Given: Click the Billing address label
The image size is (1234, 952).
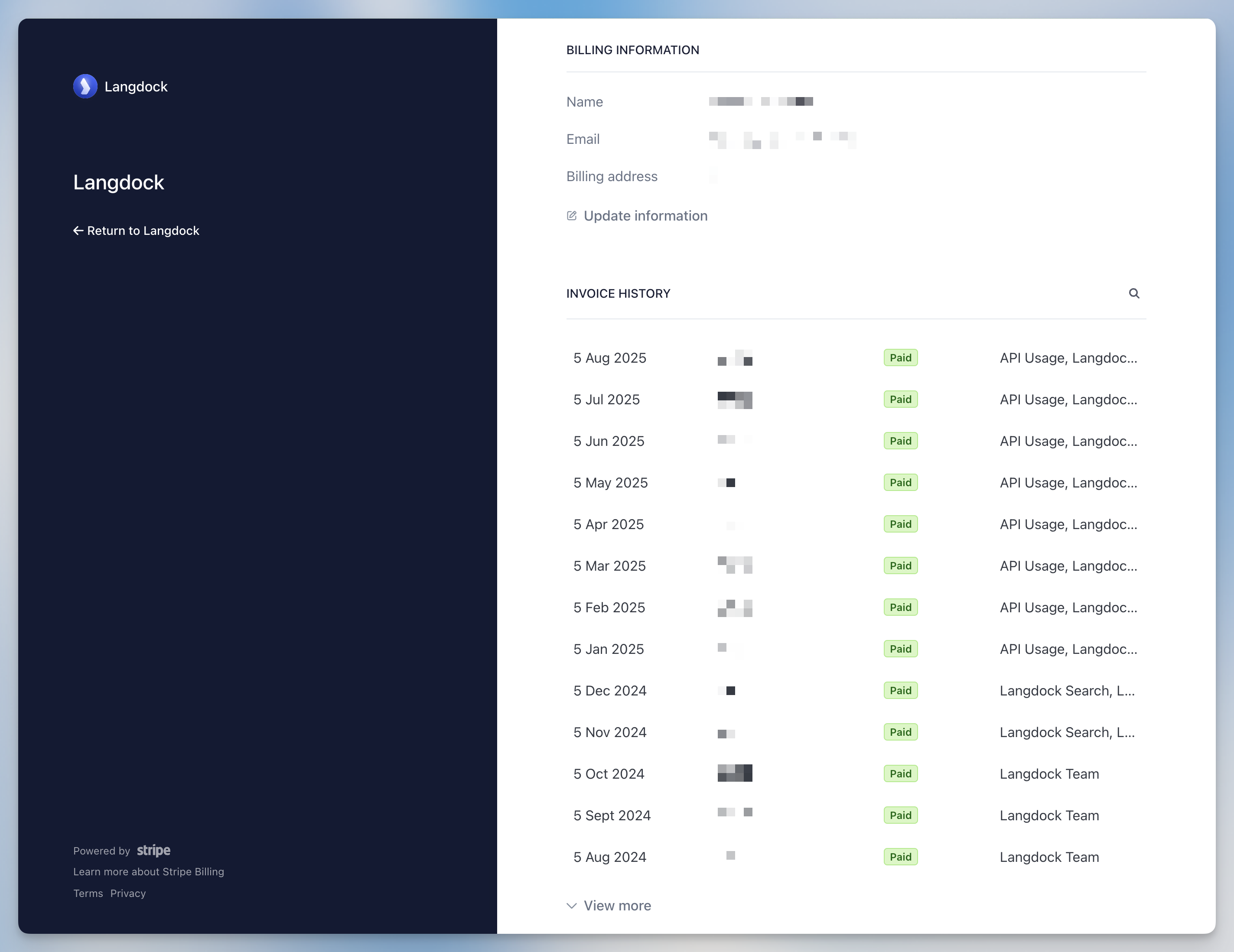Looking at the screenshot, I should [612, 176].
